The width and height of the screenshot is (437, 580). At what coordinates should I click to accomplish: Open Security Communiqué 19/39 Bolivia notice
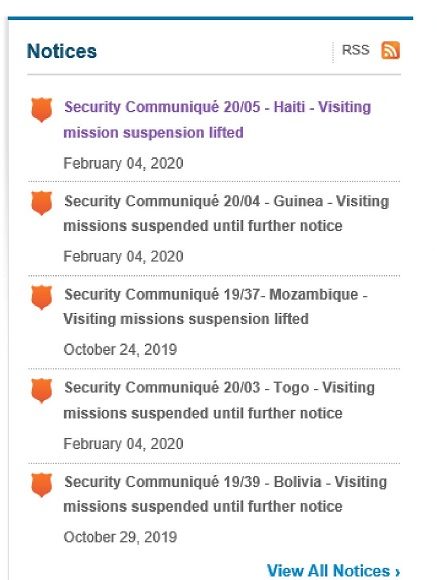pos(225,494)
